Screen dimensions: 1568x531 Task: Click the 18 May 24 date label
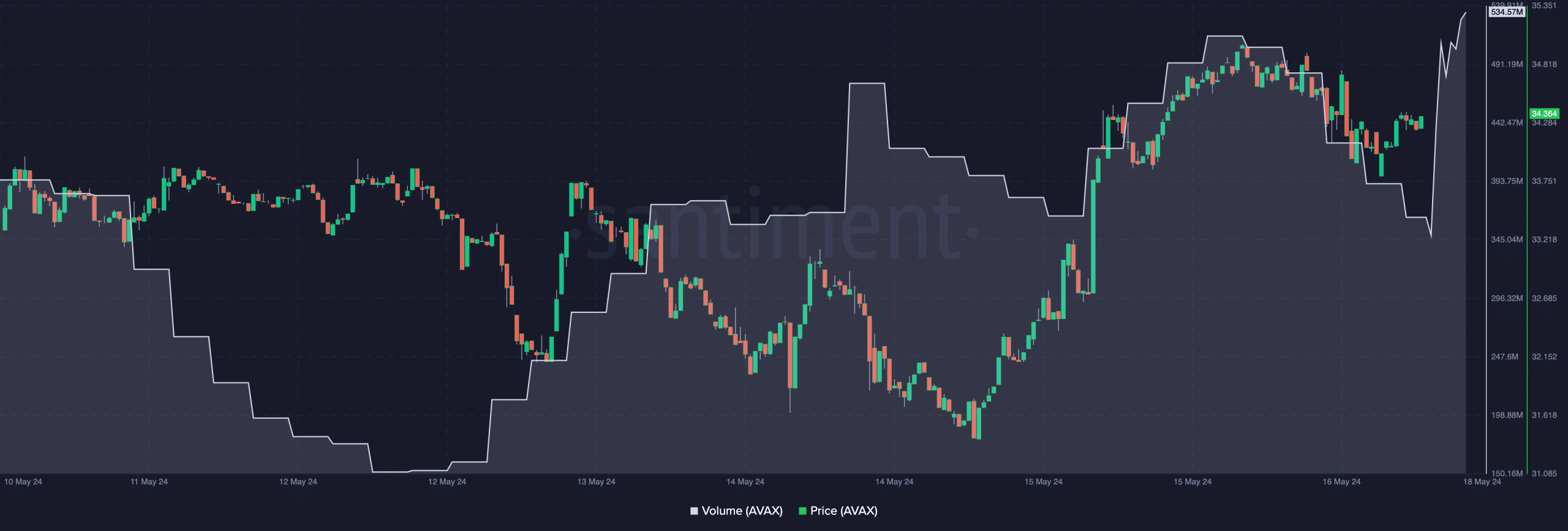[x=1482, y=481]
